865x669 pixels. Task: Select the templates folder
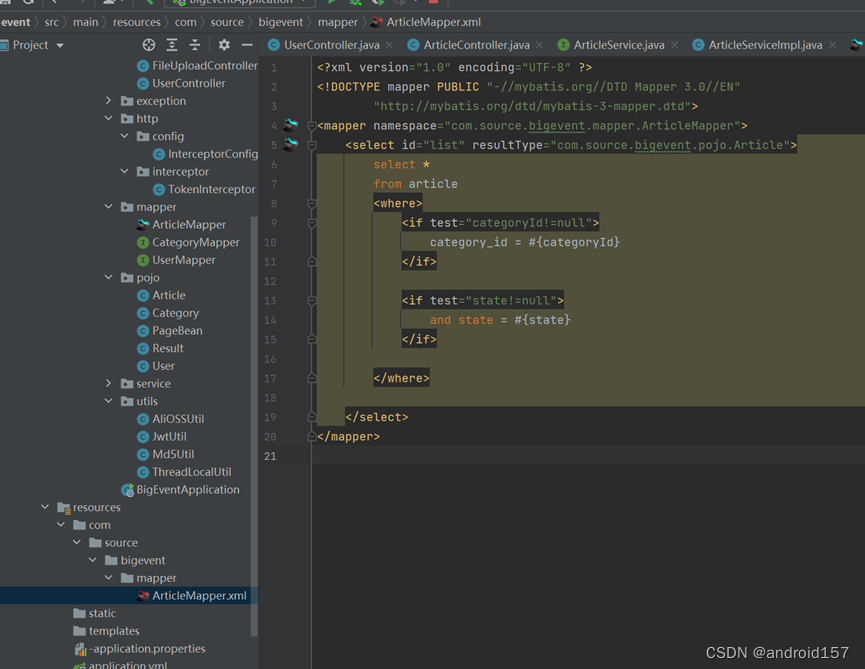point(106,630)
